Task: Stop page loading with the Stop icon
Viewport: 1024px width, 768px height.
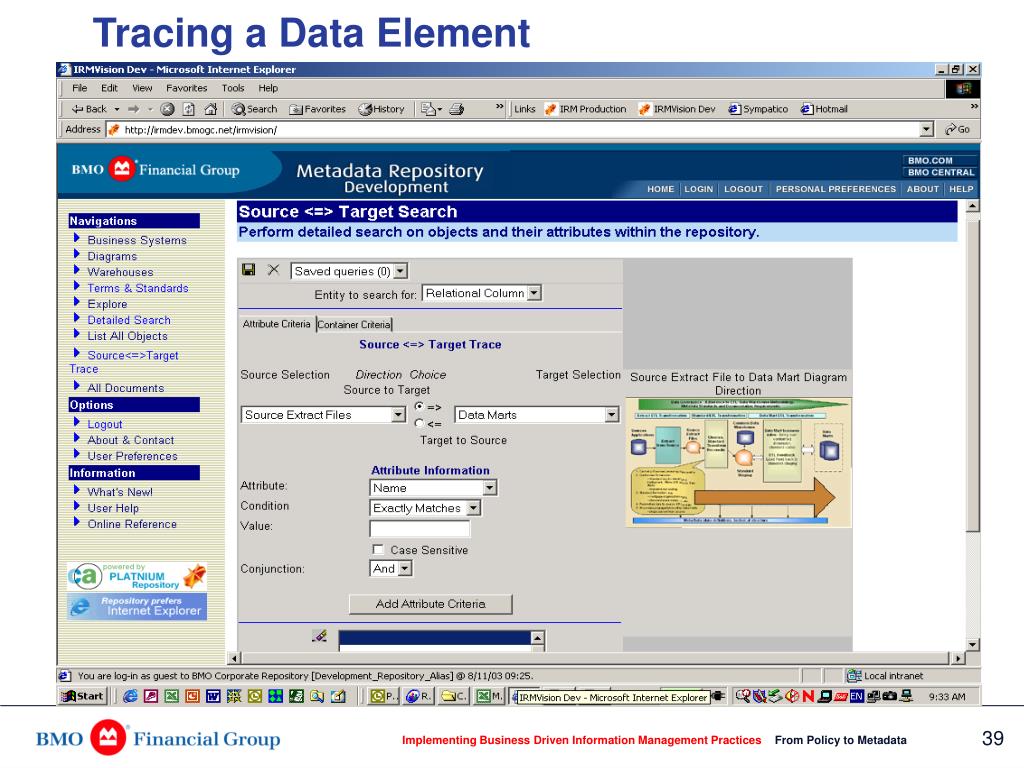Action: (168, 109)
